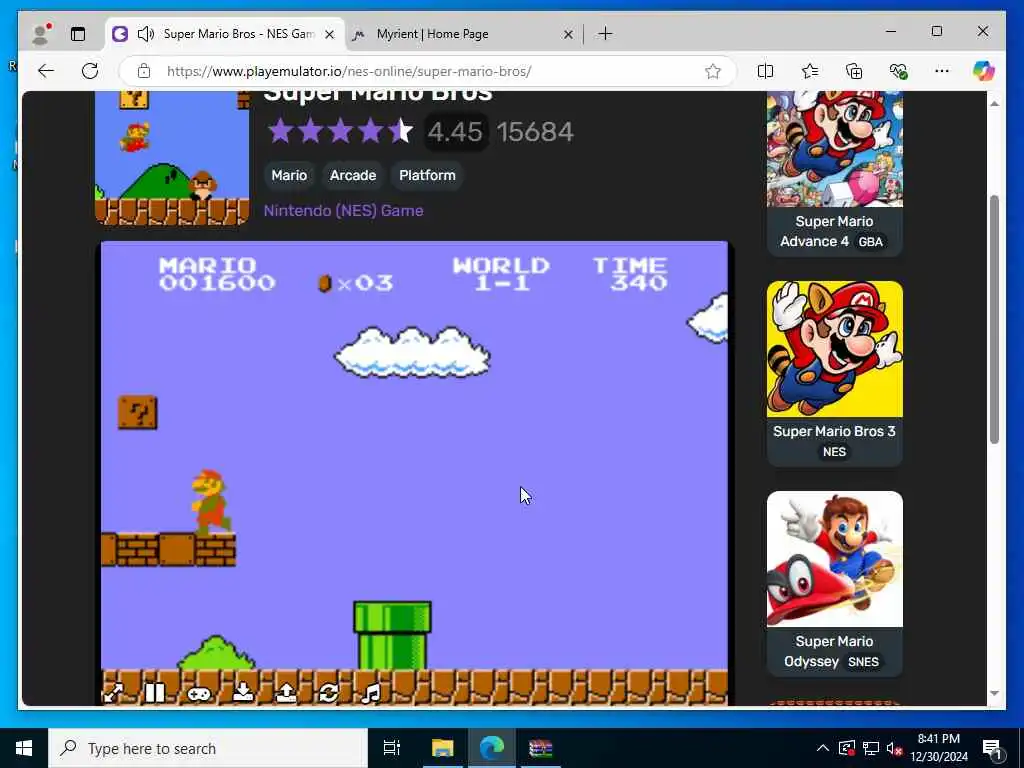The image size is (1024, 768).
Task: Click the load state upload icon
Action: coord(286,692)
